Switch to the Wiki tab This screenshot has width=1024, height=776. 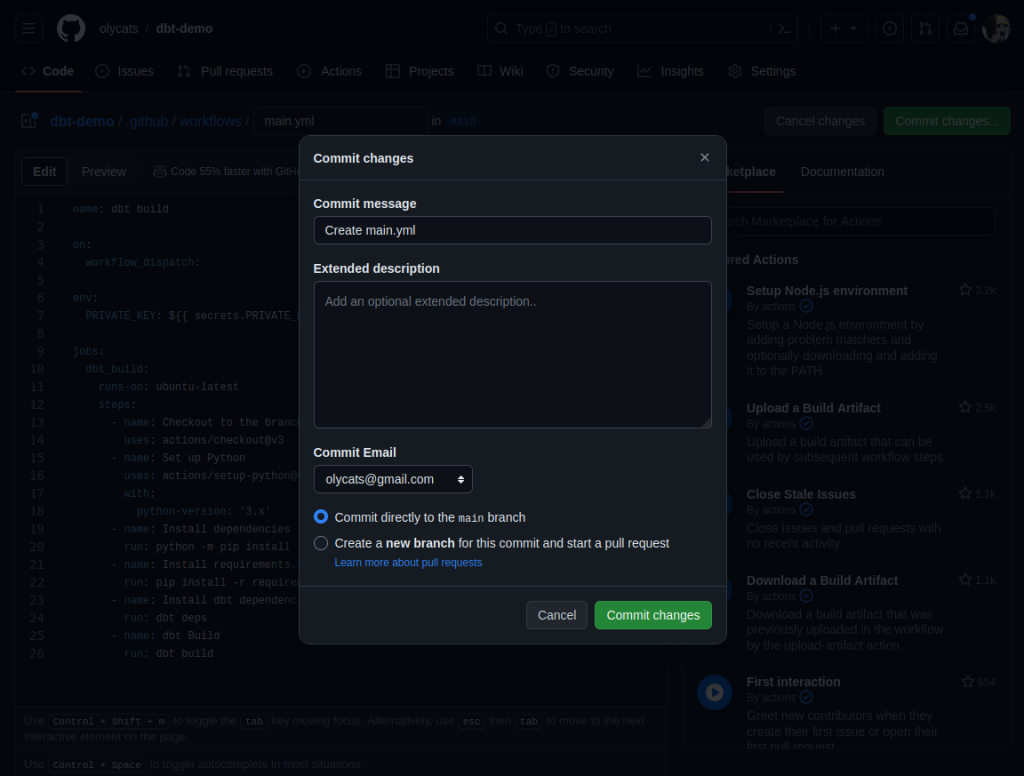pyautogui.click(x=500, y=71)
